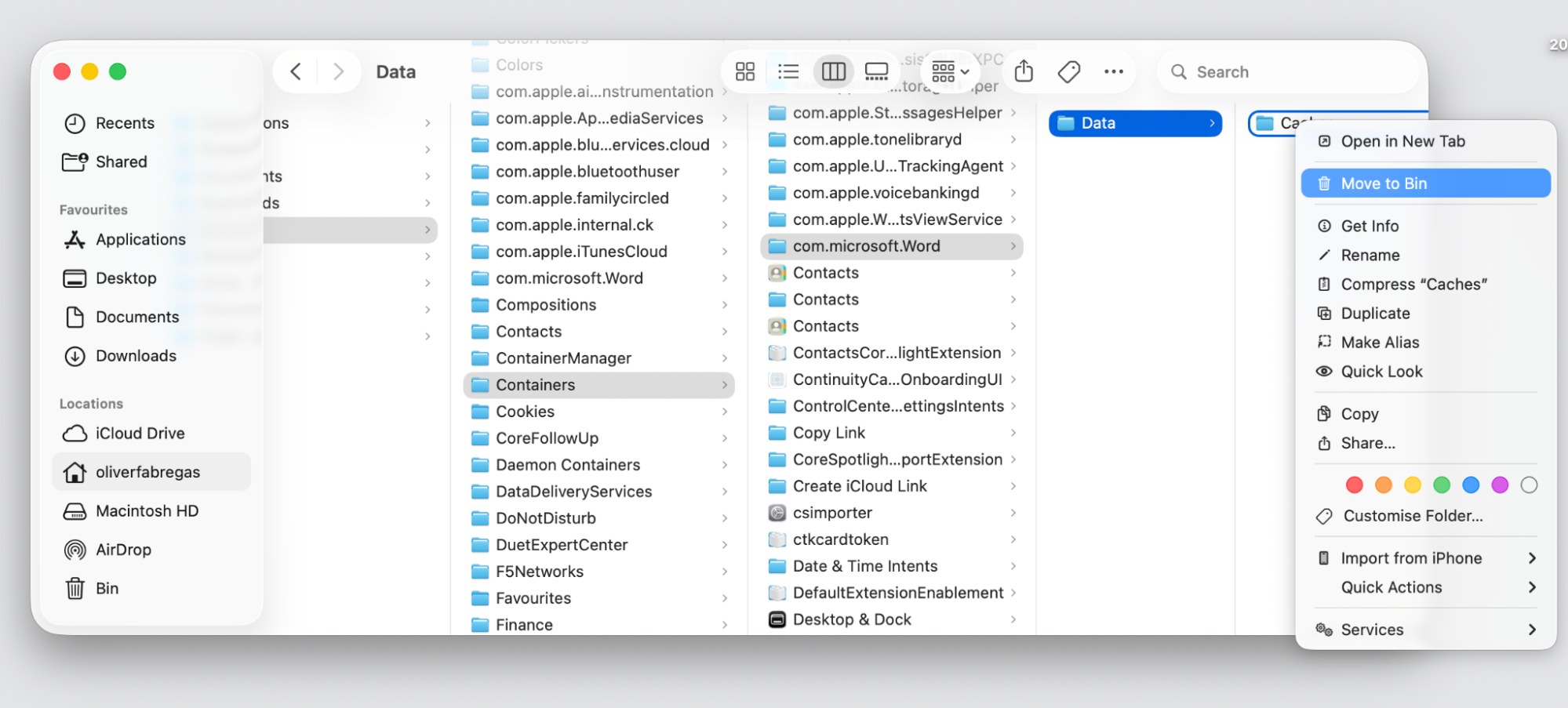Select Get Info from context menu
Viewport: 1568px width, 708px height.
coord(1425,226)
